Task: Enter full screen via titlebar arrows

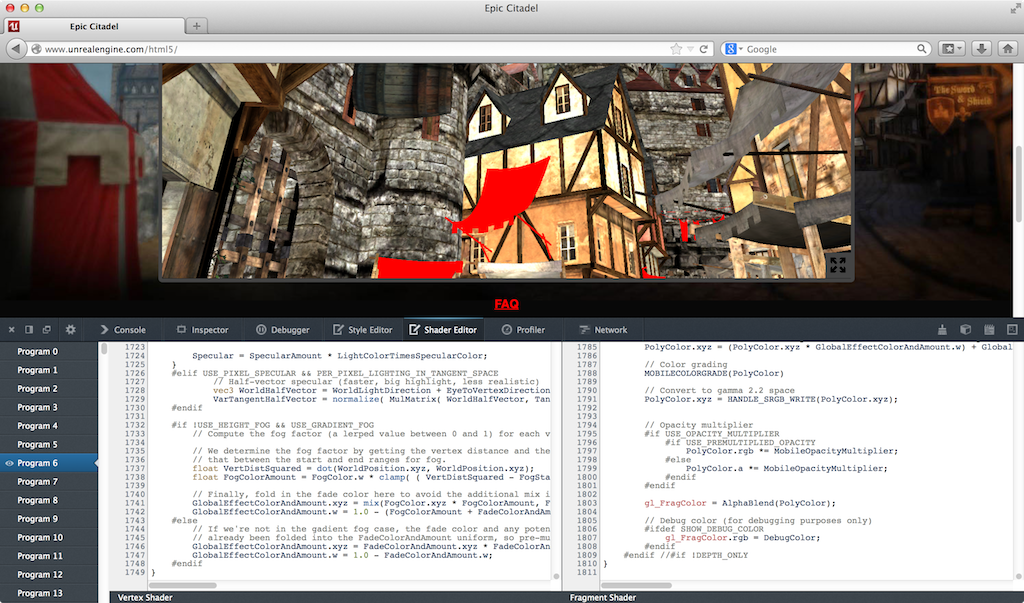Action: pos(1015,8)
